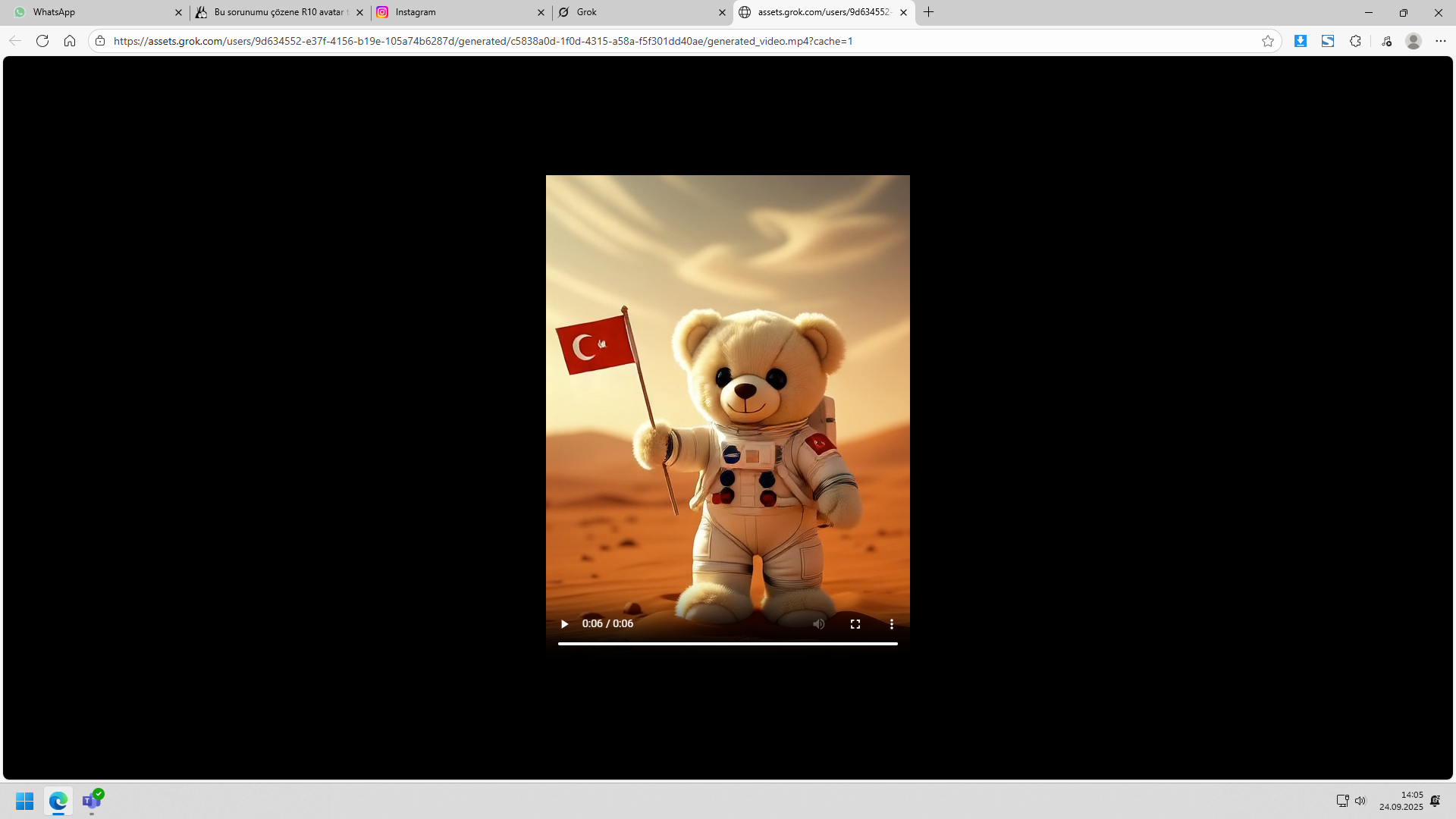This screenshot has height=819, width=1456.
Task: Open the clock showing 14:05
Action: coord(1401,801)
